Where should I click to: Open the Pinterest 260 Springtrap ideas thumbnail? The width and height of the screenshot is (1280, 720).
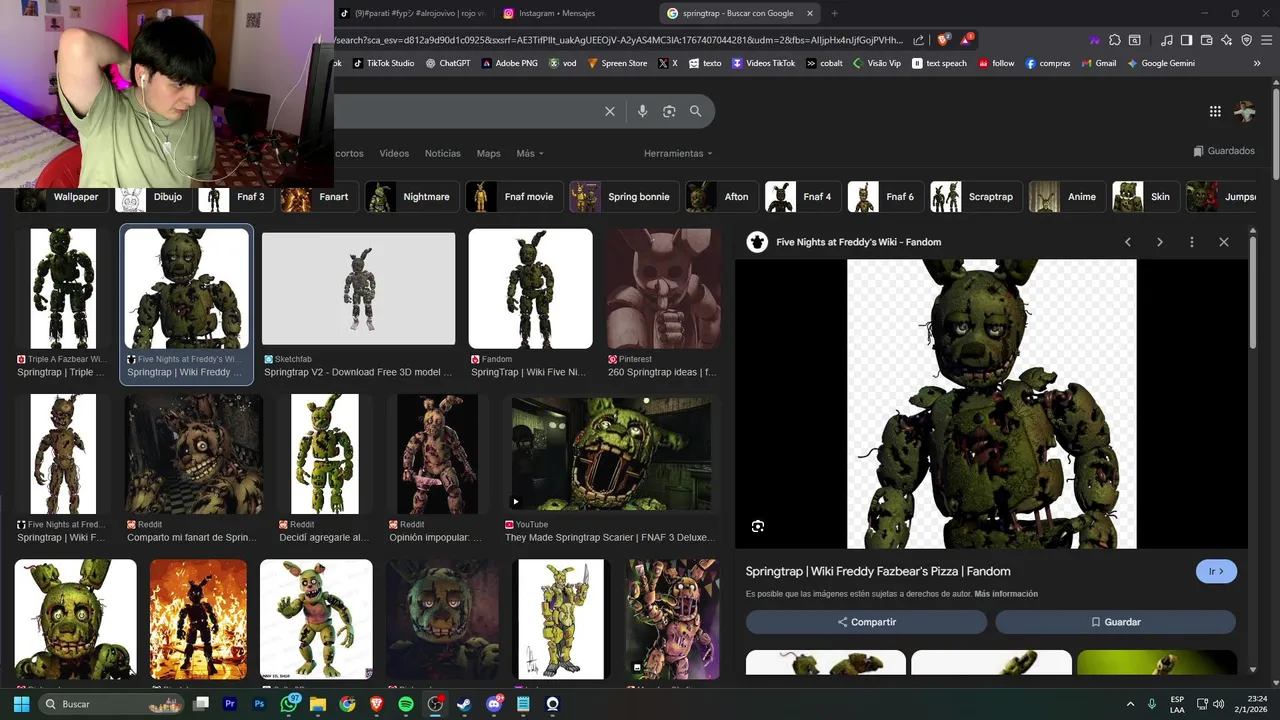[x=664, y=289]
